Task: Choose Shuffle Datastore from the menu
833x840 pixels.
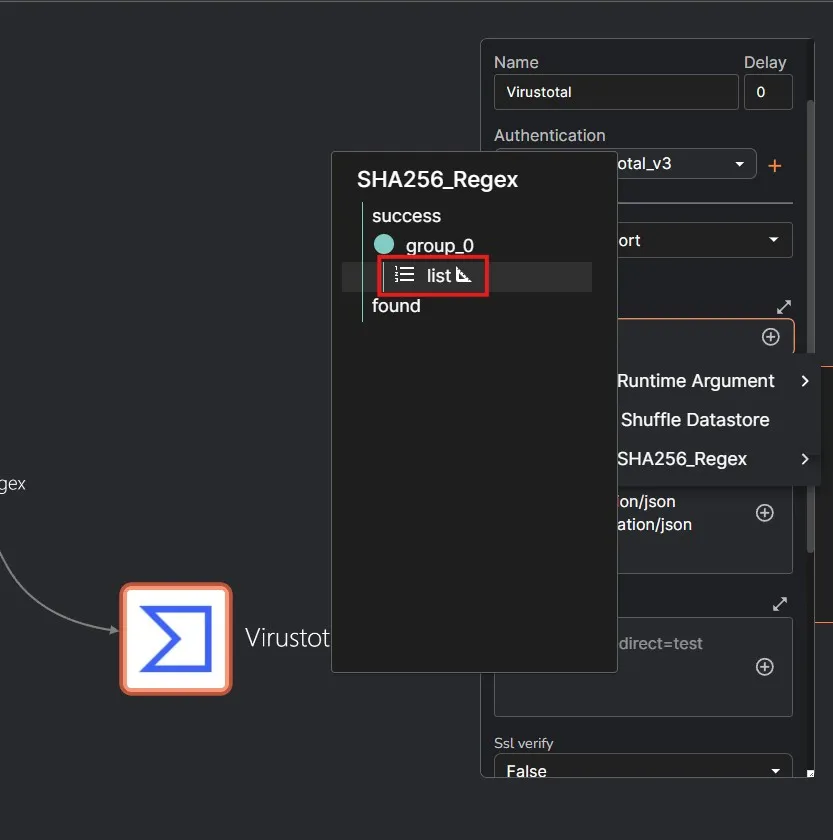Action: coord(695,420)
